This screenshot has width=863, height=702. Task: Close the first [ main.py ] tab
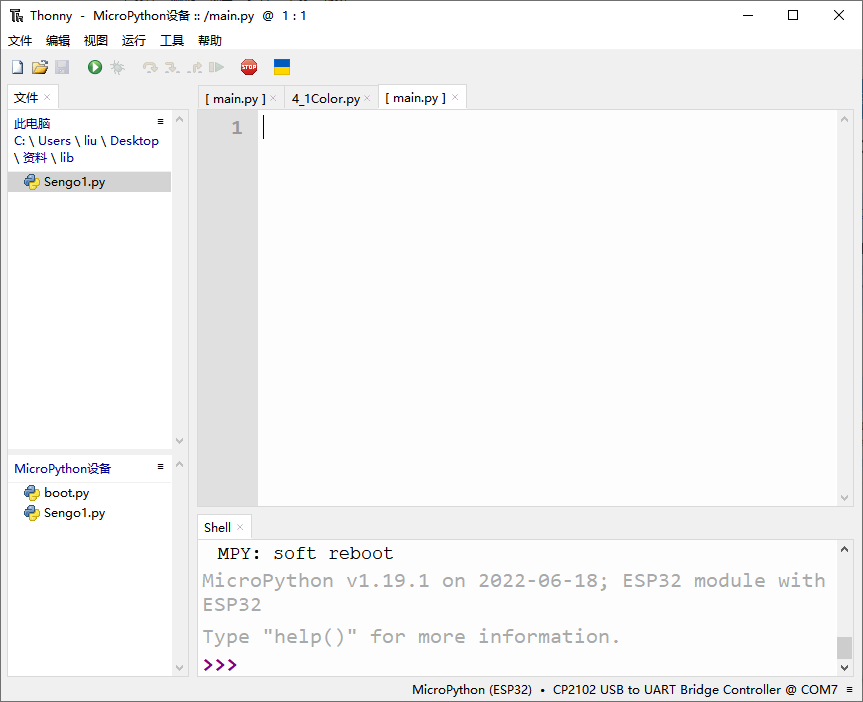[273, 98]
